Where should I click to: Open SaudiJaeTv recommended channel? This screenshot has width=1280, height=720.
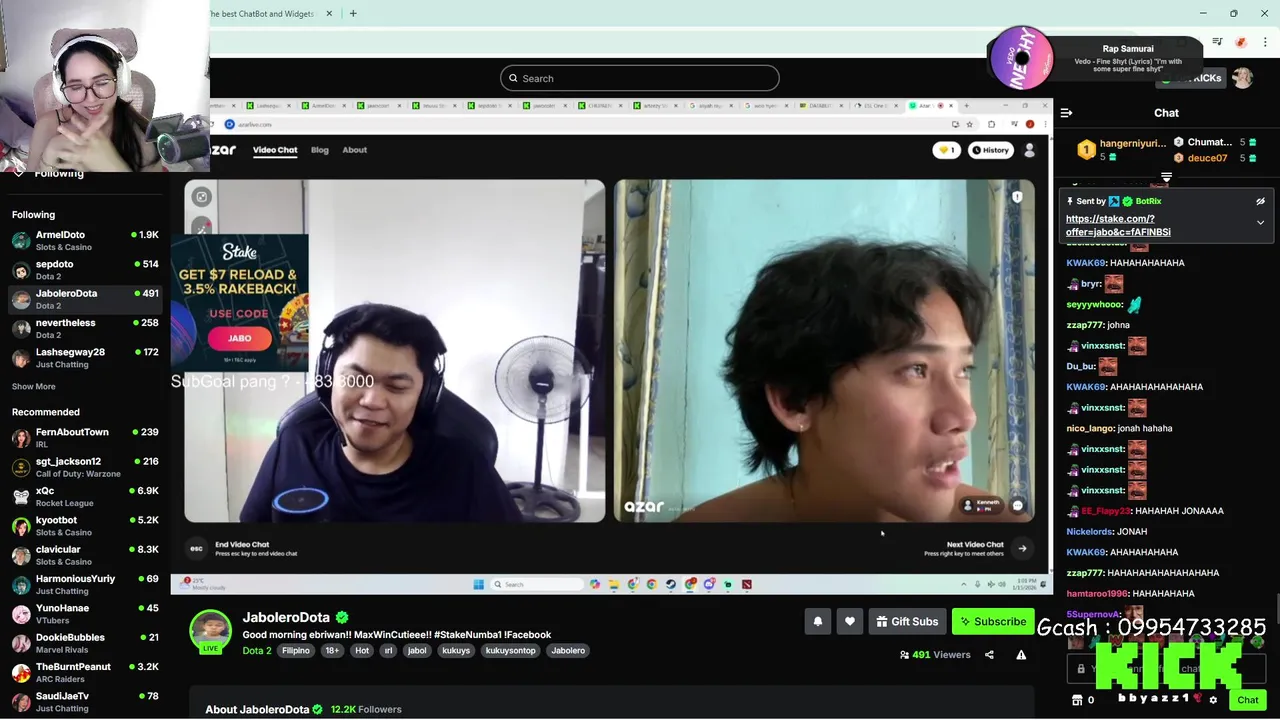(x=85, y=701)
